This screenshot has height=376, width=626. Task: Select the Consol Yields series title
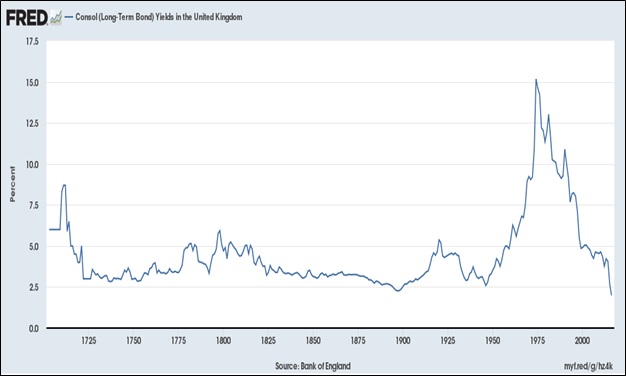click(x=158, y=17)
